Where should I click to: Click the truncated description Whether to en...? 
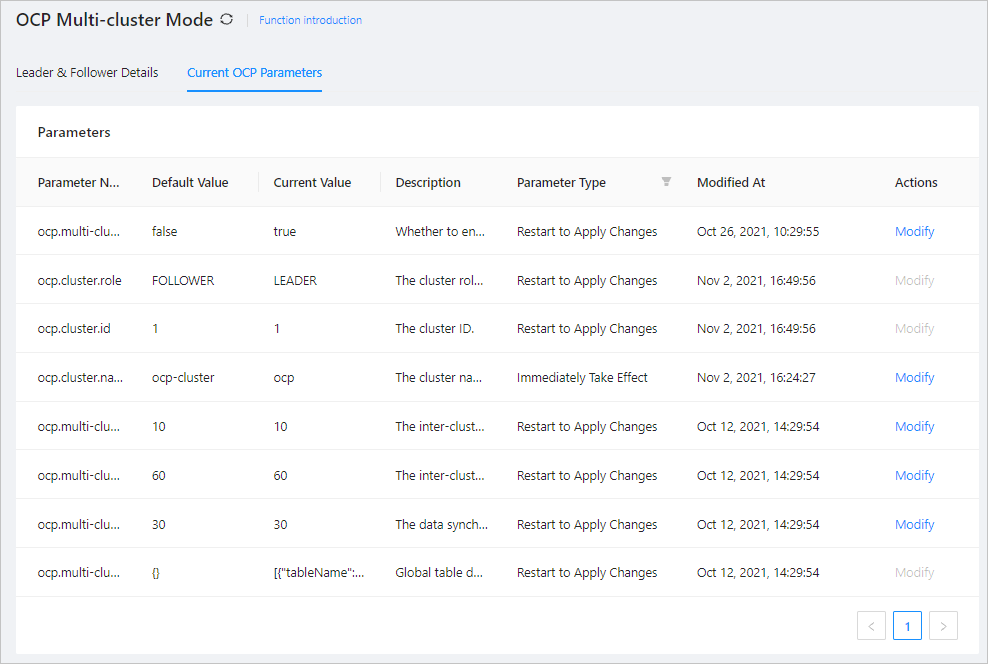click(441, 231)
